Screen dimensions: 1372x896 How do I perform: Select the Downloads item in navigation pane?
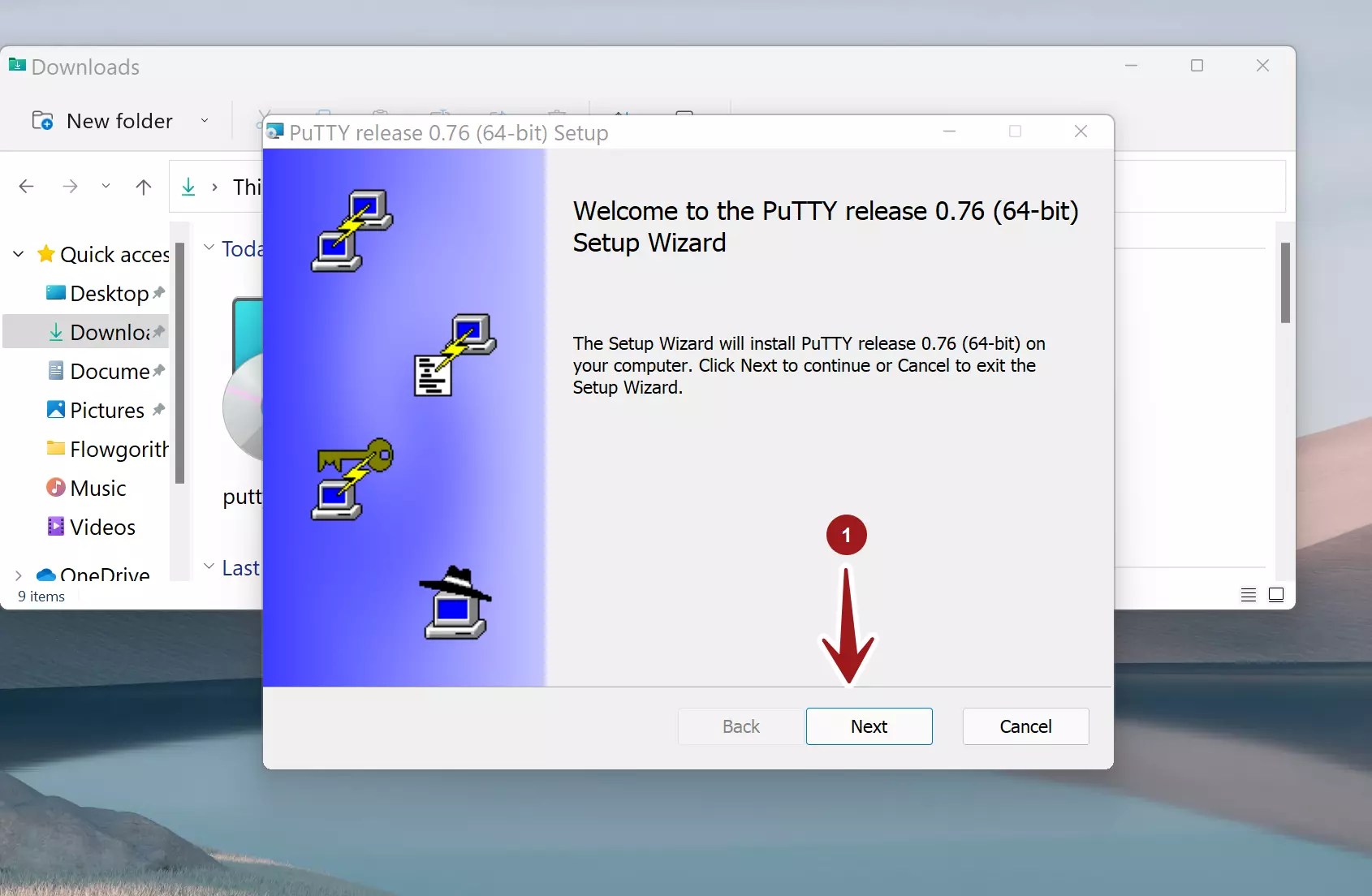pyautogui.click(x=110, y=332)
